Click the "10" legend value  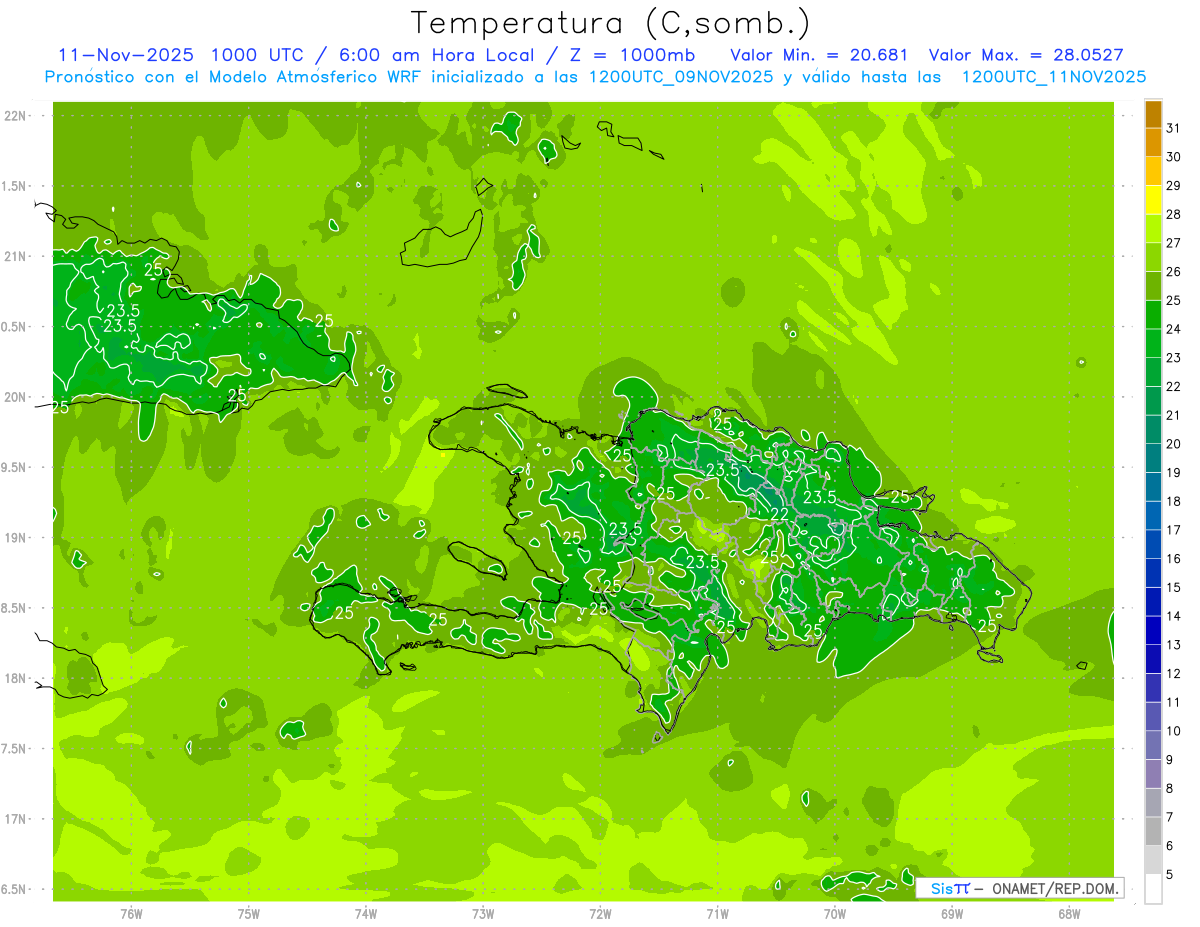(x=1173, y=731)
